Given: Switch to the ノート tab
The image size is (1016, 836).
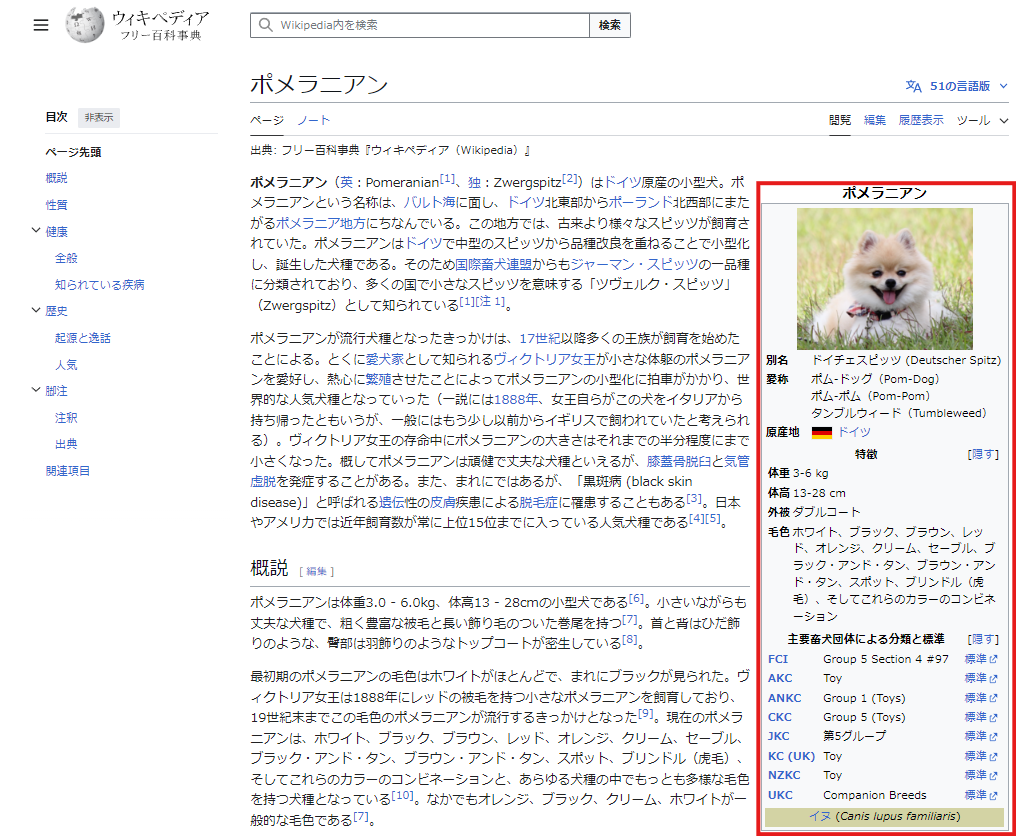Looking at the screenshot, I should pyautogui.click(x=314, y=119).
